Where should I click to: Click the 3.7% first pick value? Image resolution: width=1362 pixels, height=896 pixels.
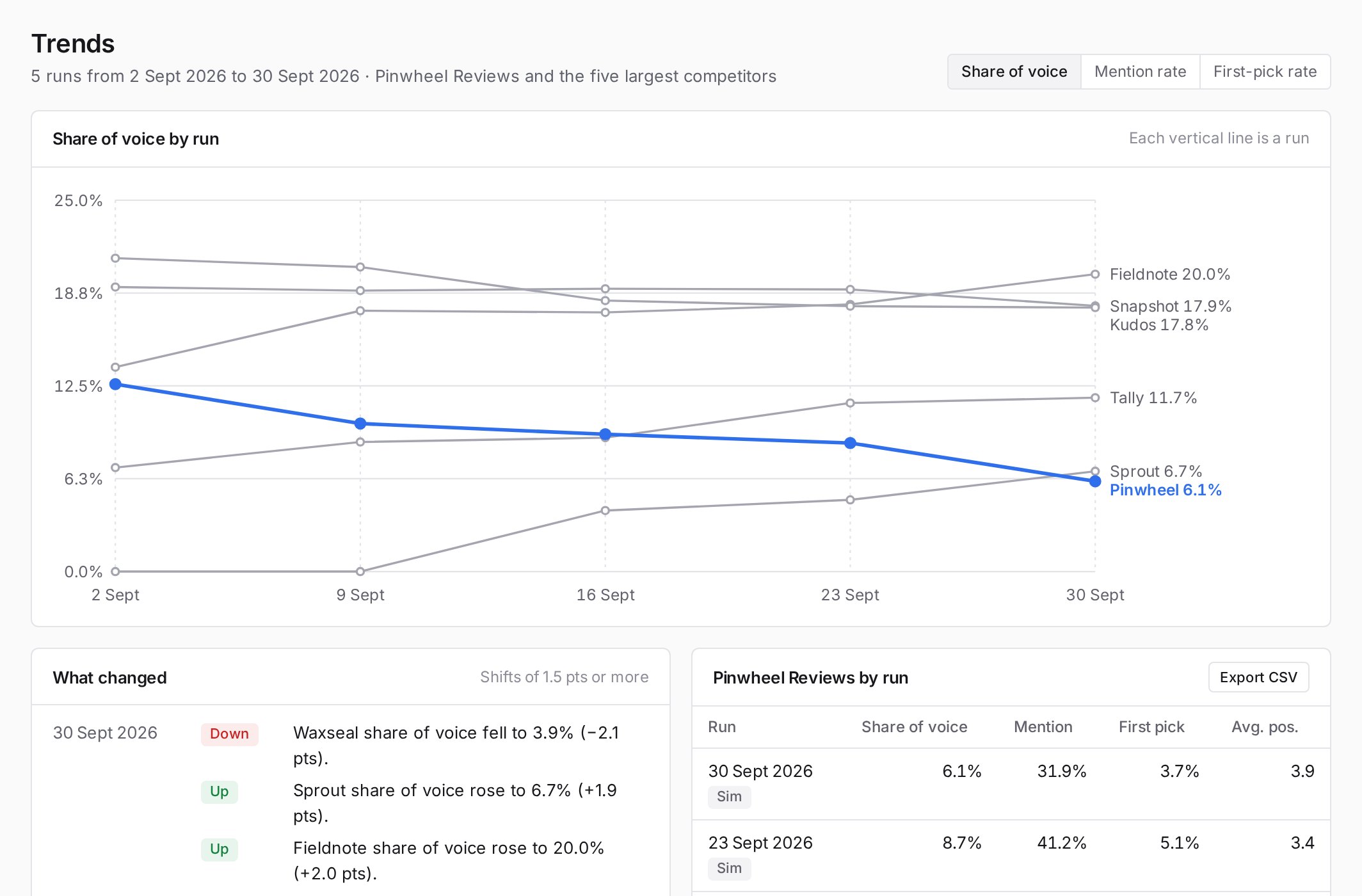coord(1180,771)
